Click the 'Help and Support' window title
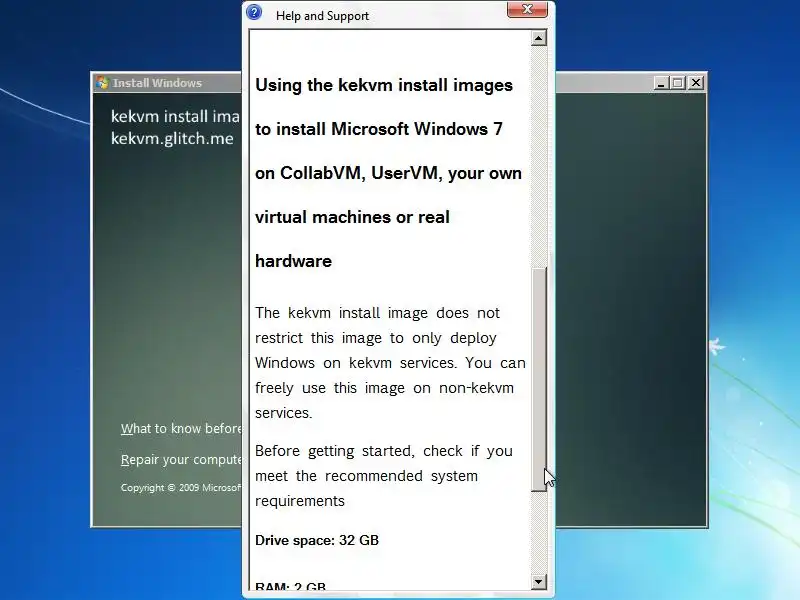The height and width of the screenshot is (600, 800). (x=322, y=16)
